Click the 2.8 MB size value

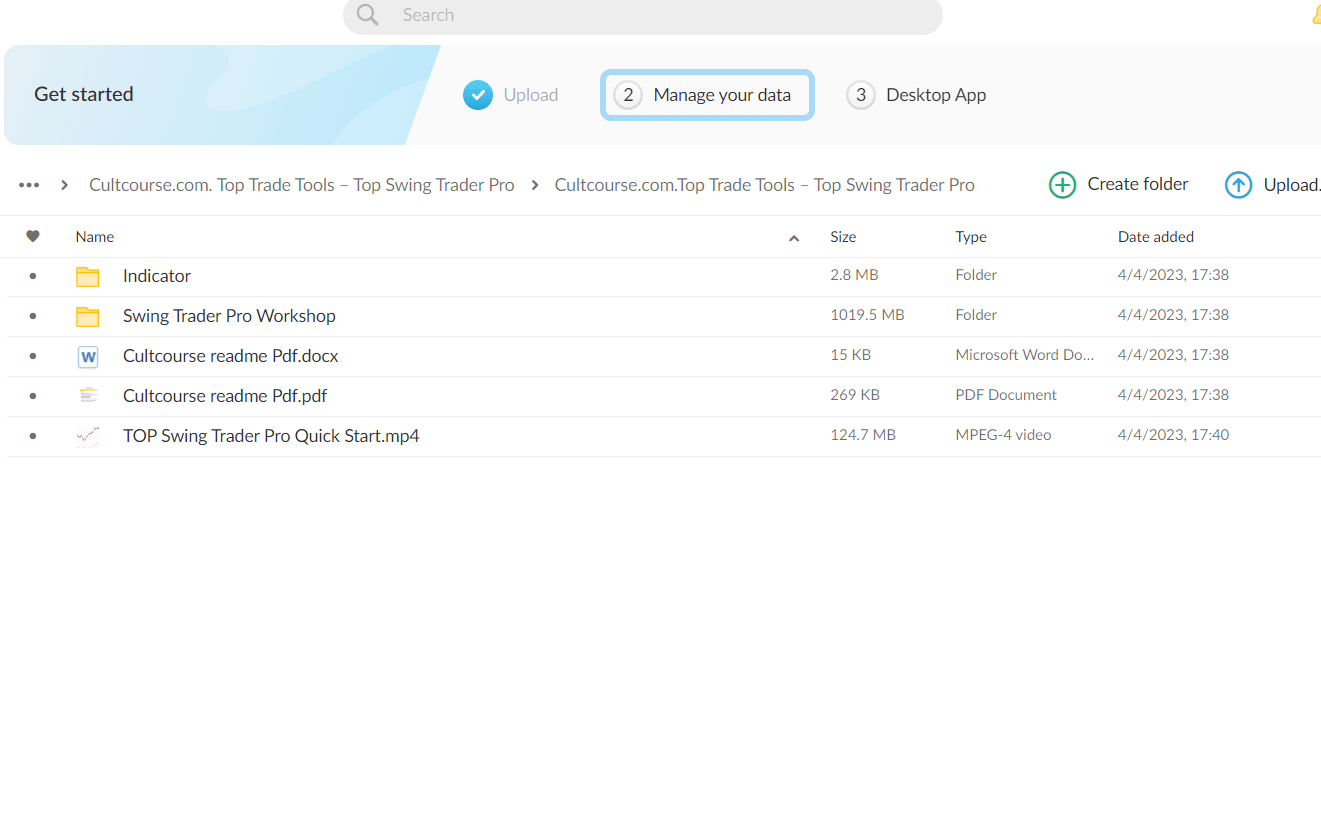[x=854, y=275]
